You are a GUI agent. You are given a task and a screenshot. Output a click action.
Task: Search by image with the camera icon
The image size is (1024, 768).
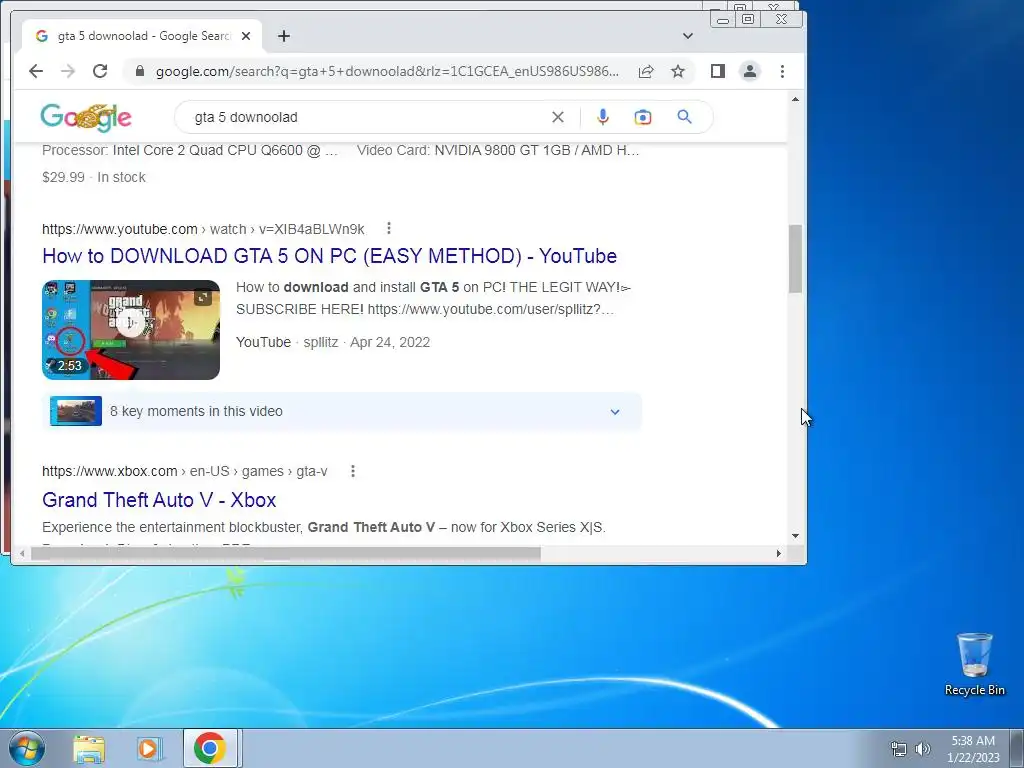pos(643,117)
